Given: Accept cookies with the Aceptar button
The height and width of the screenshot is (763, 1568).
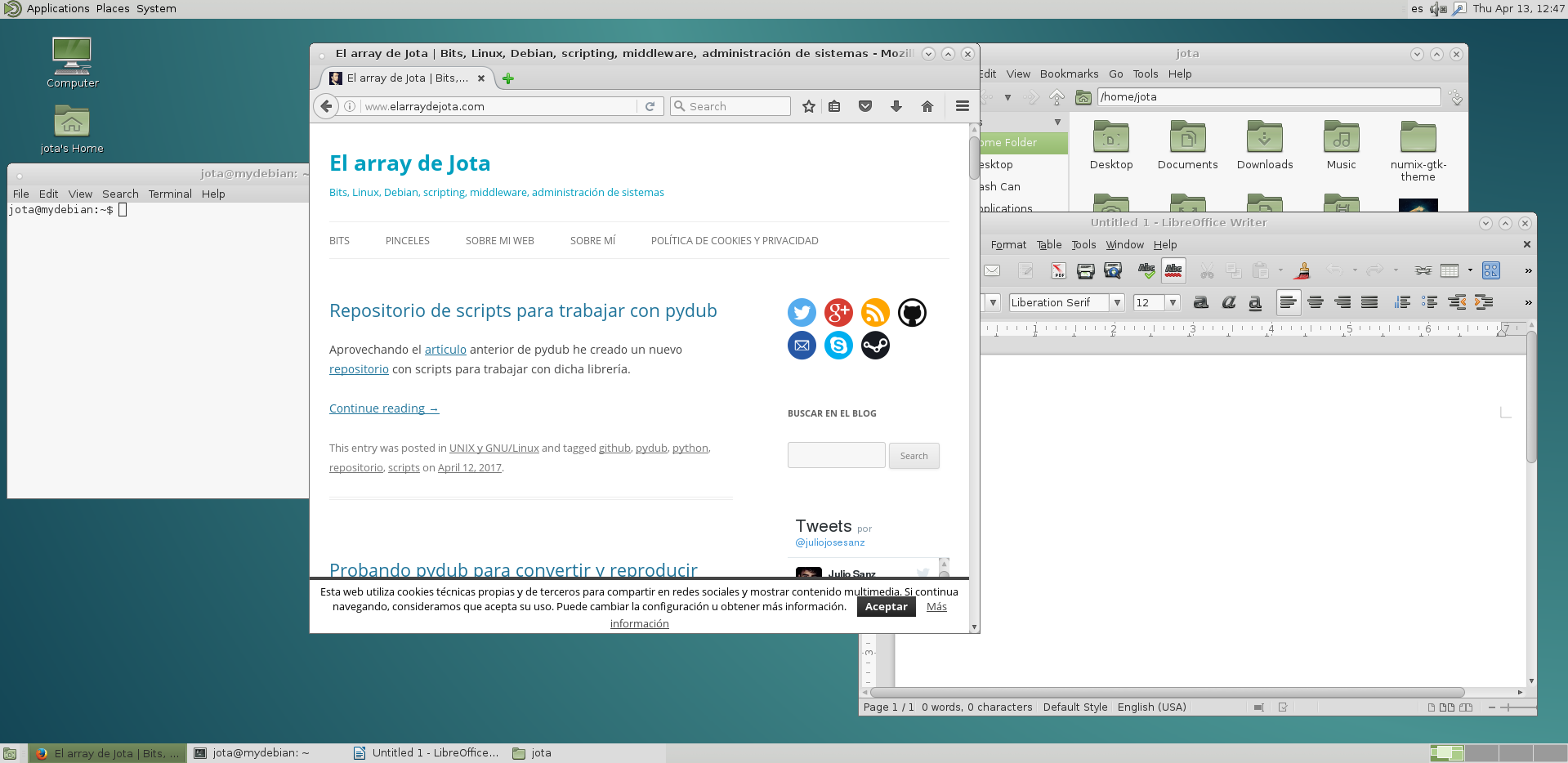Looking at the screenshot, I should tap(886, 607).
